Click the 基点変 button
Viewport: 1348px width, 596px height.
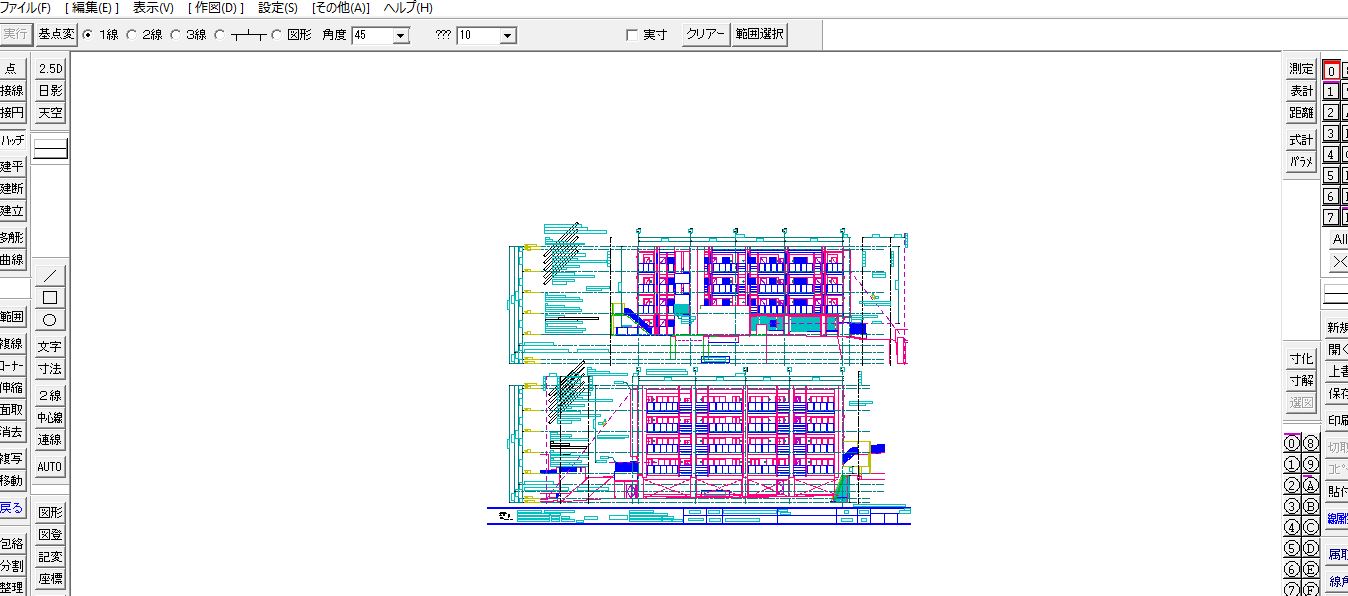56,34
